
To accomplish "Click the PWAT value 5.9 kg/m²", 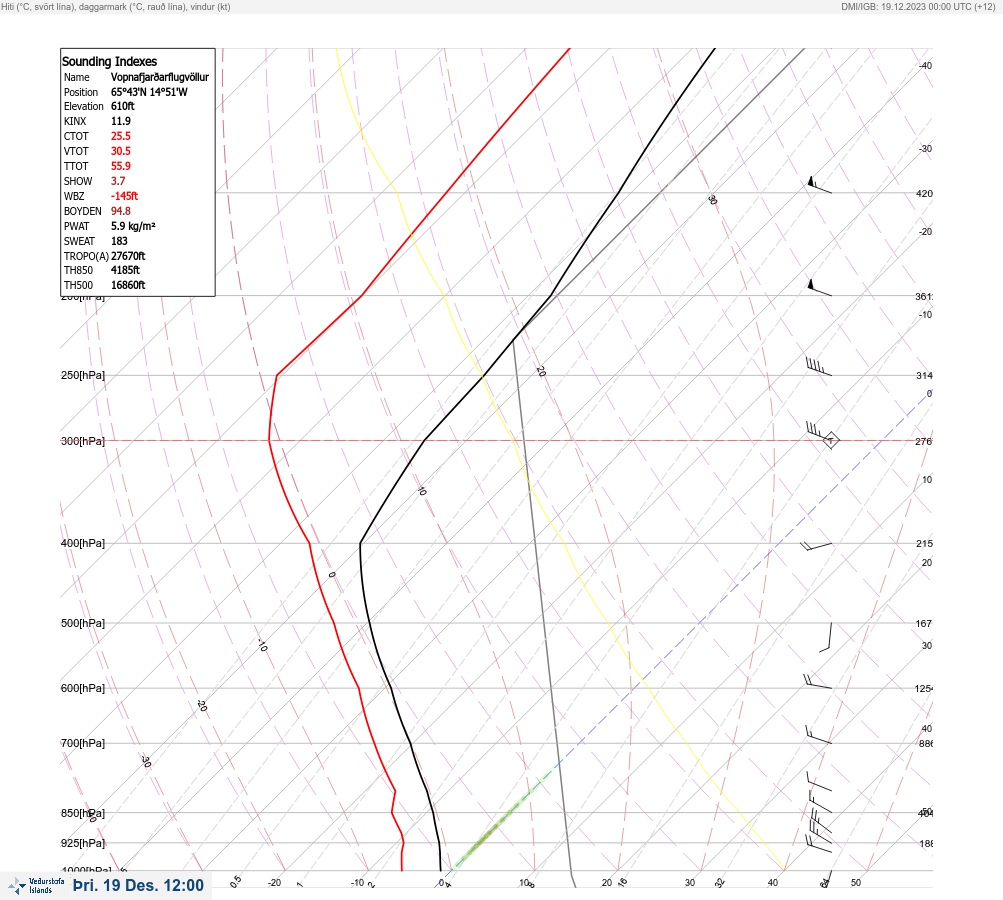I will (x=133, y=226).
